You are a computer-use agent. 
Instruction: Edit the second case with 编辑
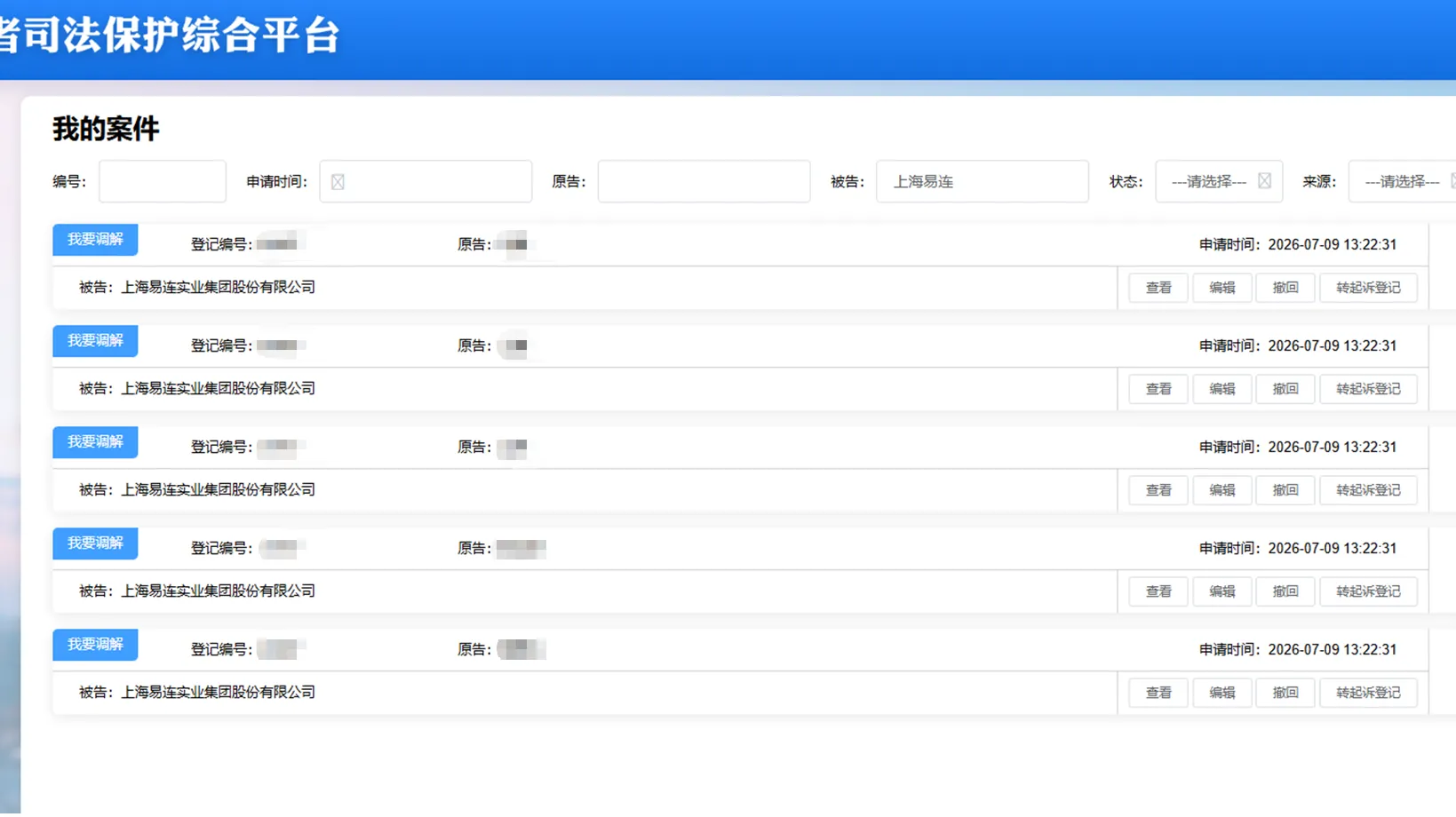point(1221,389)
